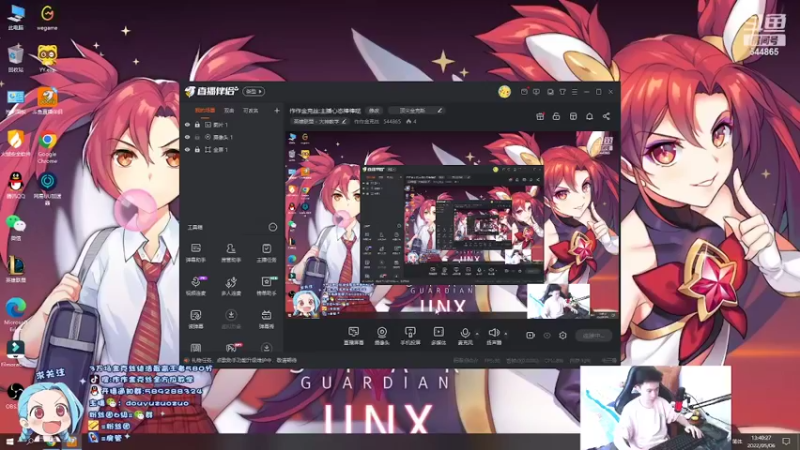The image size is (800, 450).
Task: Toggle lock on the 图片 1 source
Action: click(197, 124)
